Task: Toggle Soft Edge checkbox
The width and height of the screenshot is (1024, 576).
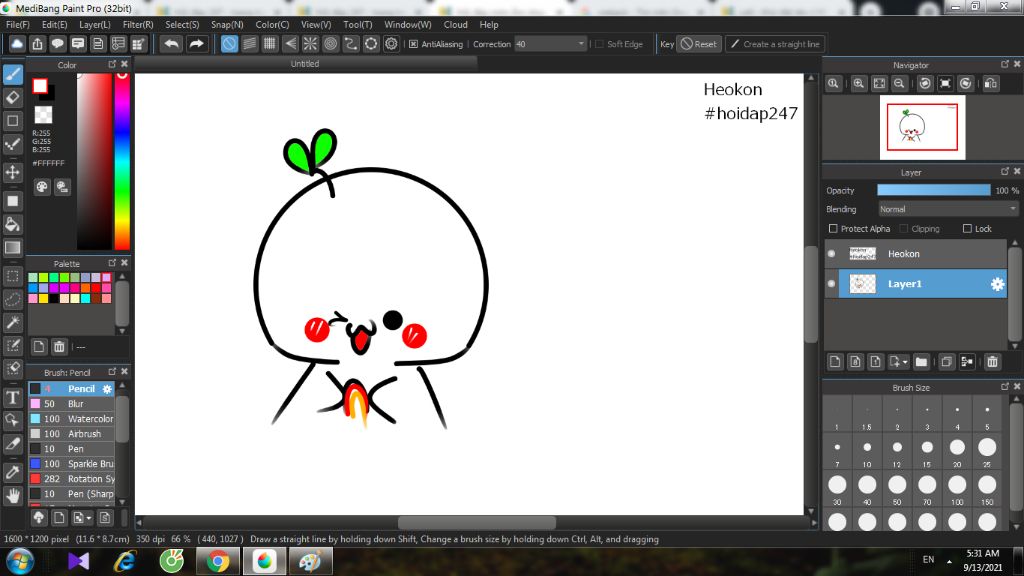Action: (x=600, y=44)
